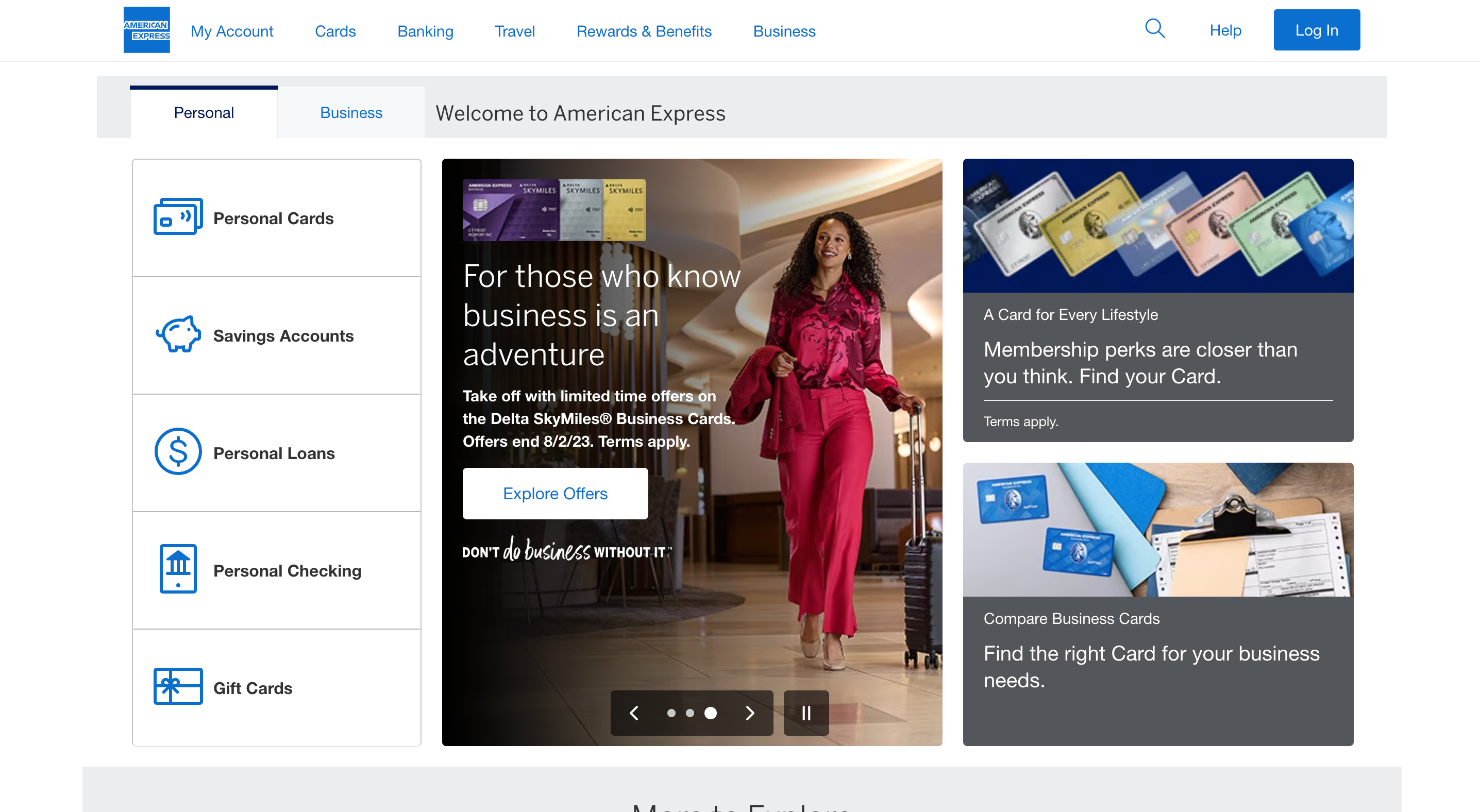
Task: Click 'Find the right Card for your business needs'
Action: click(x=1151, y=667)
